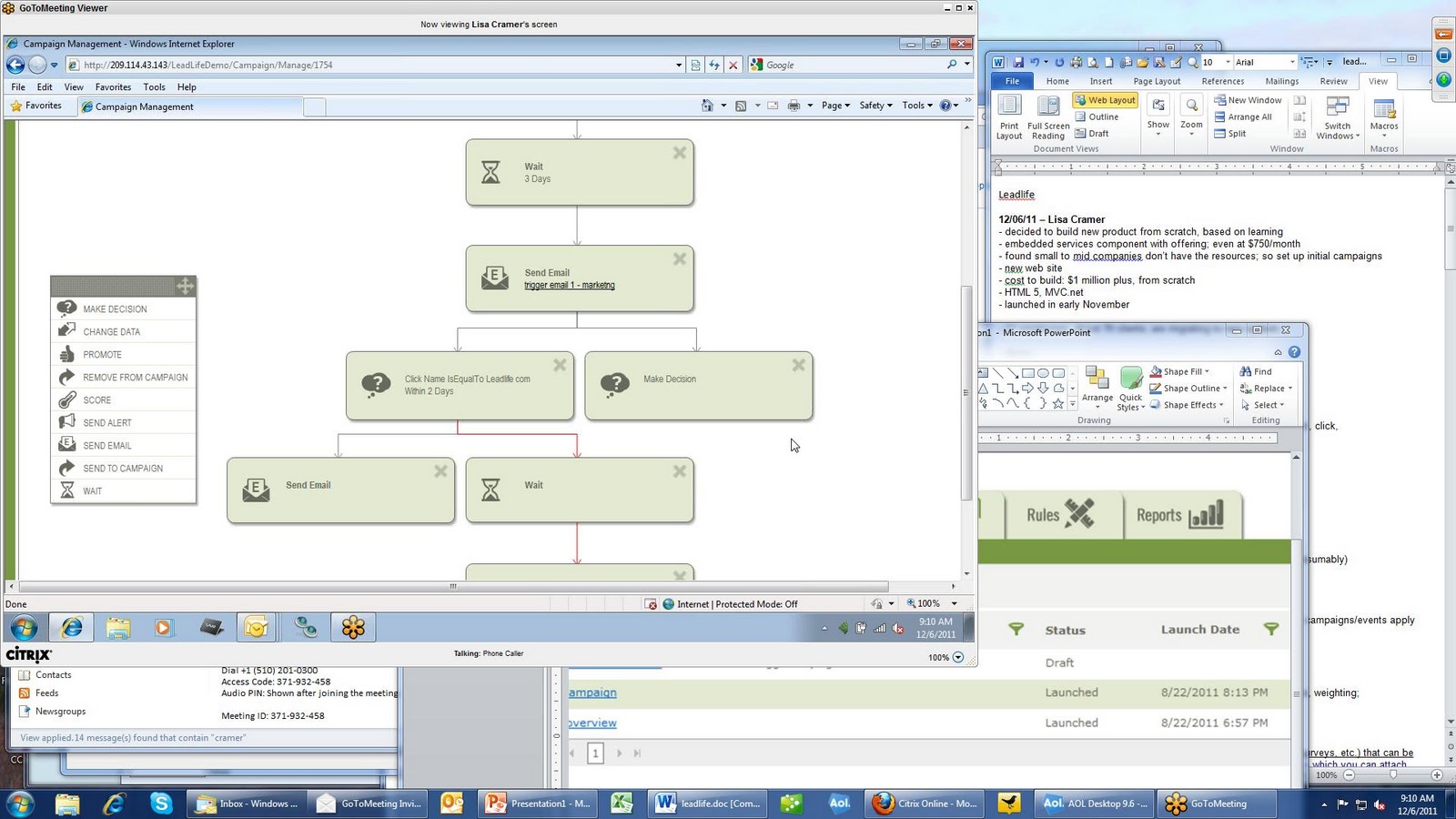Image resolution: width=1456 pixels, height=819 pixels.
Task: Switch Word to Draft view
Action: [x=1092, y=133]
